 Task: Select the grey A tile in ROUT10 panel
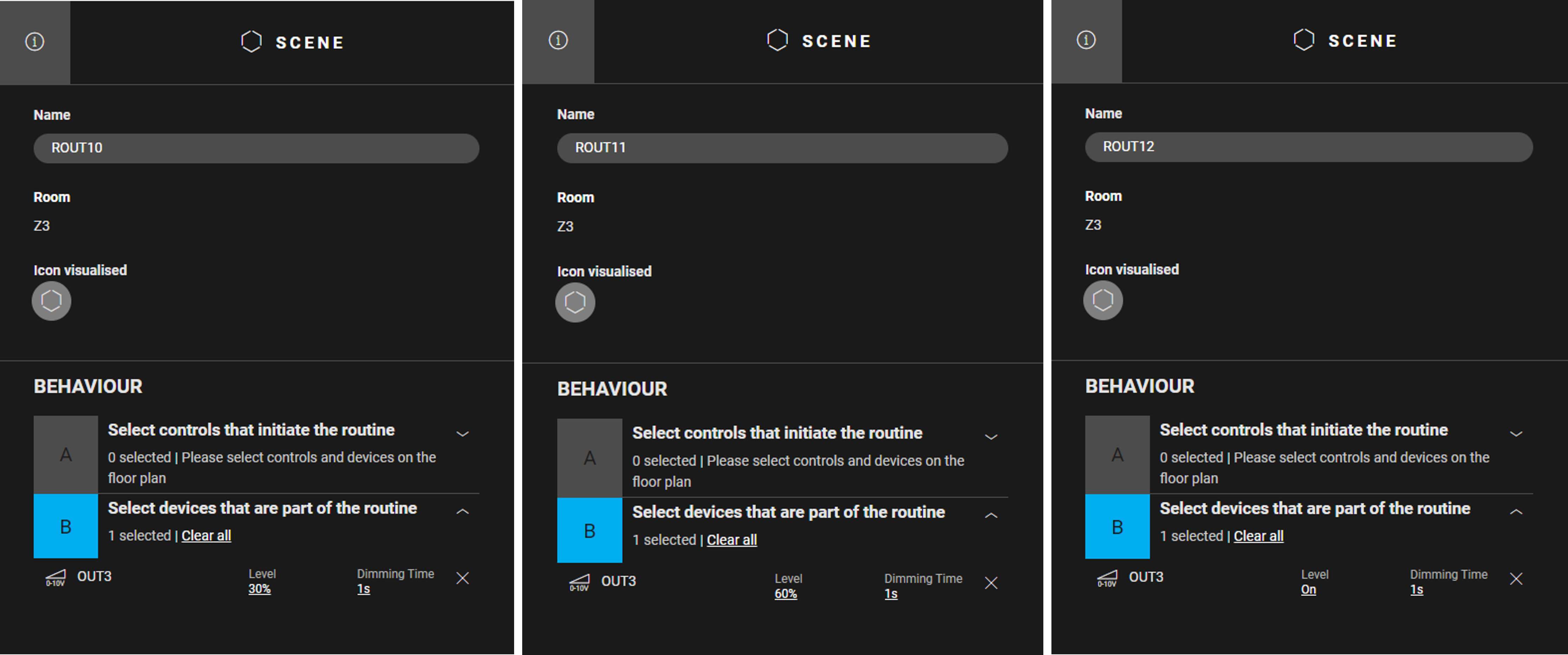(x=66, y=454)
